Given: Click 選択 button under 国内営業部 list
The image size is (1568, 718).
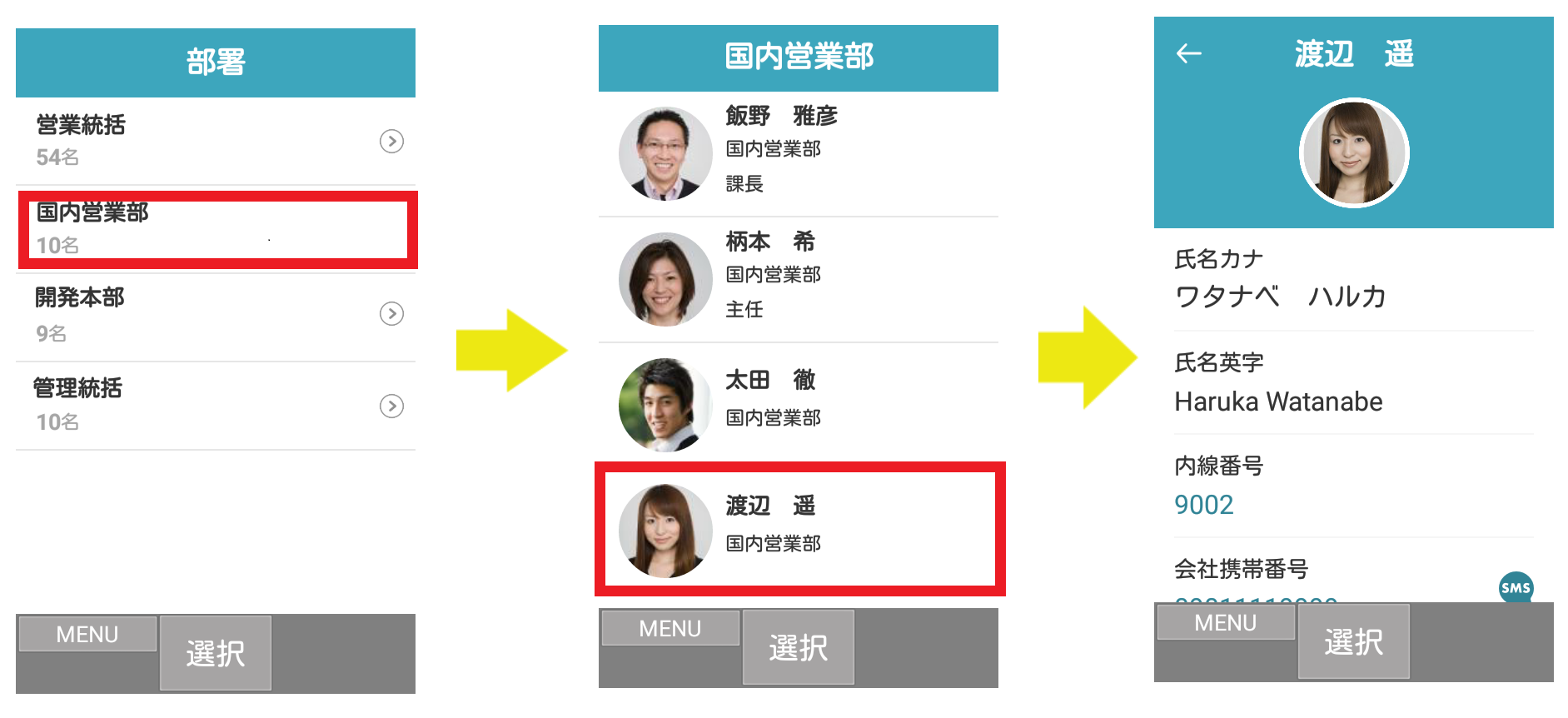Looking at the screenshot, I should coord(799,647).
